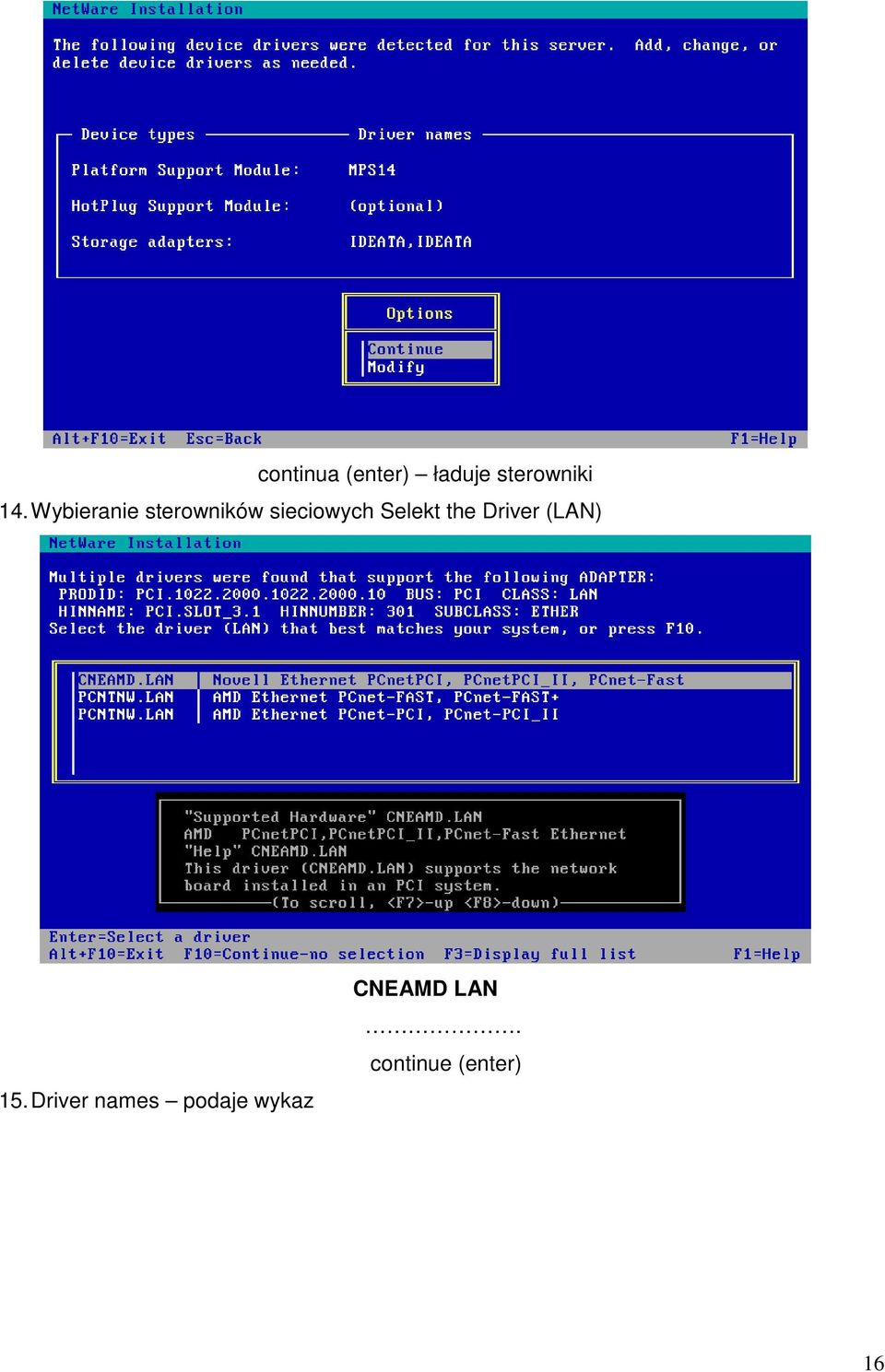The height and width of the screenshot is (1372, 885).
Task: Click the bold CNEAMD LAN caption
Action: (x=425, y=988)
